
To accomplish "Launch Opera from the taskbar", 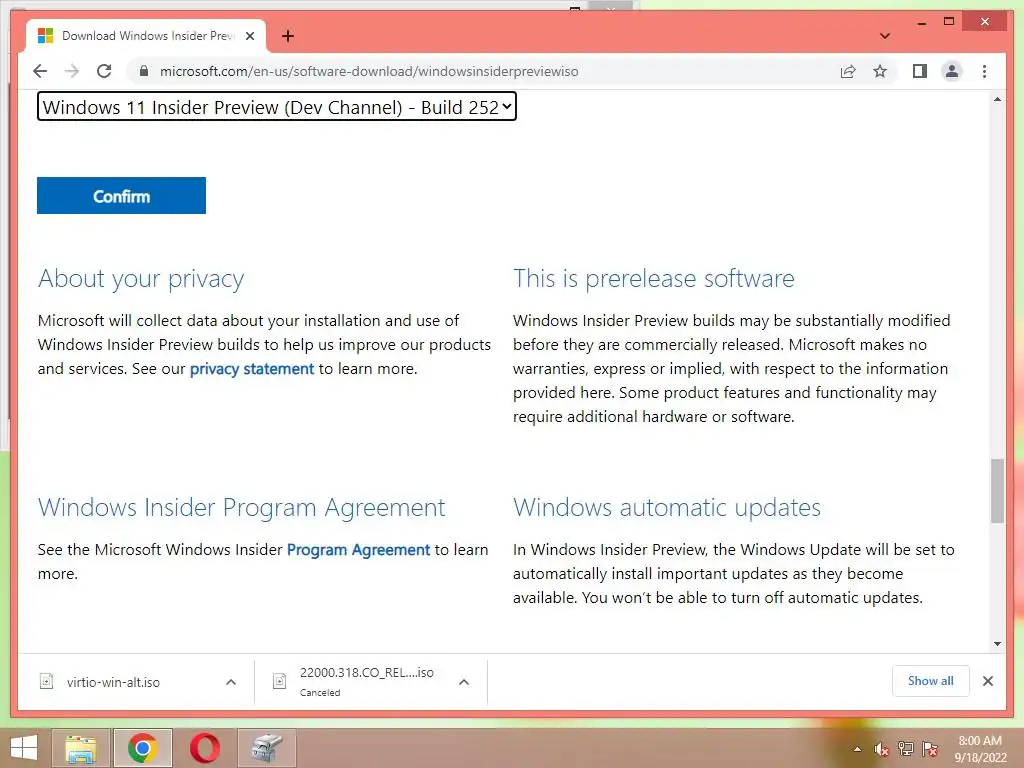I will [204, 748].
